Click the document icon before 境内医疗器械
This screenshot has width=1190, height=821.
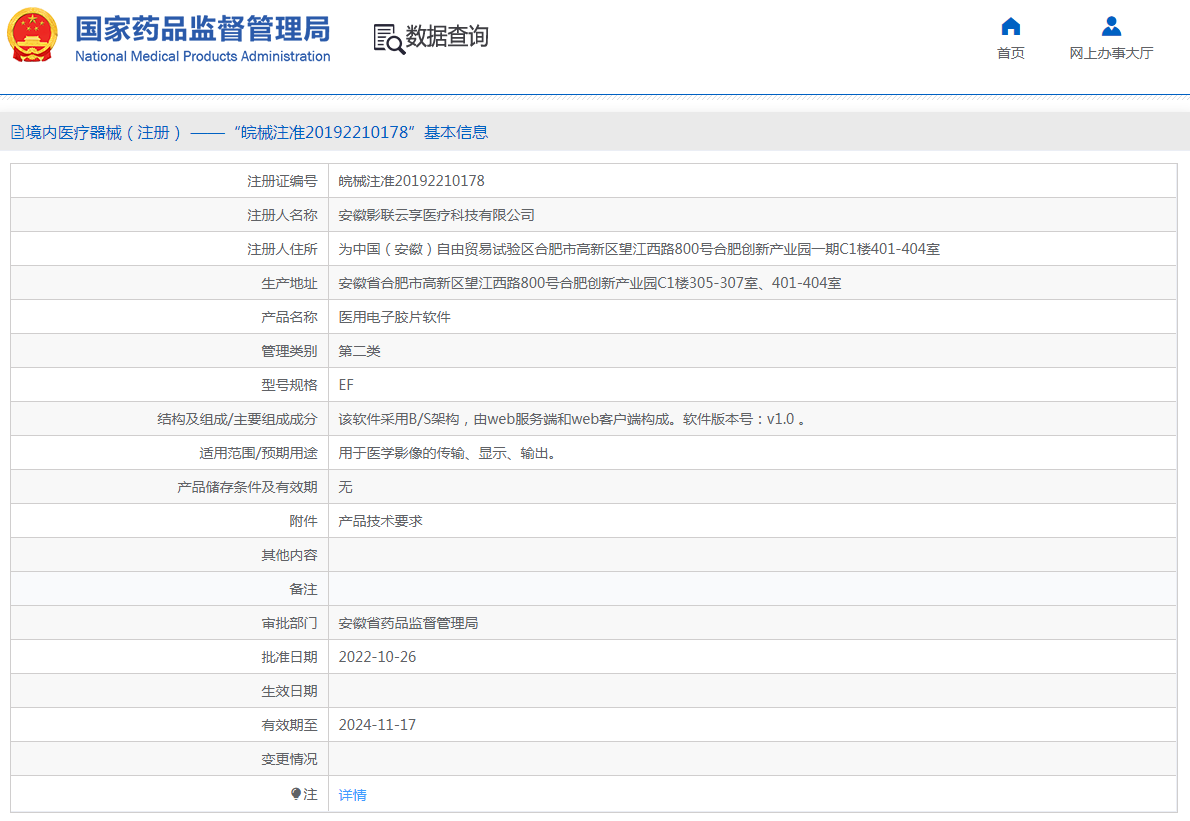[17, 133]
